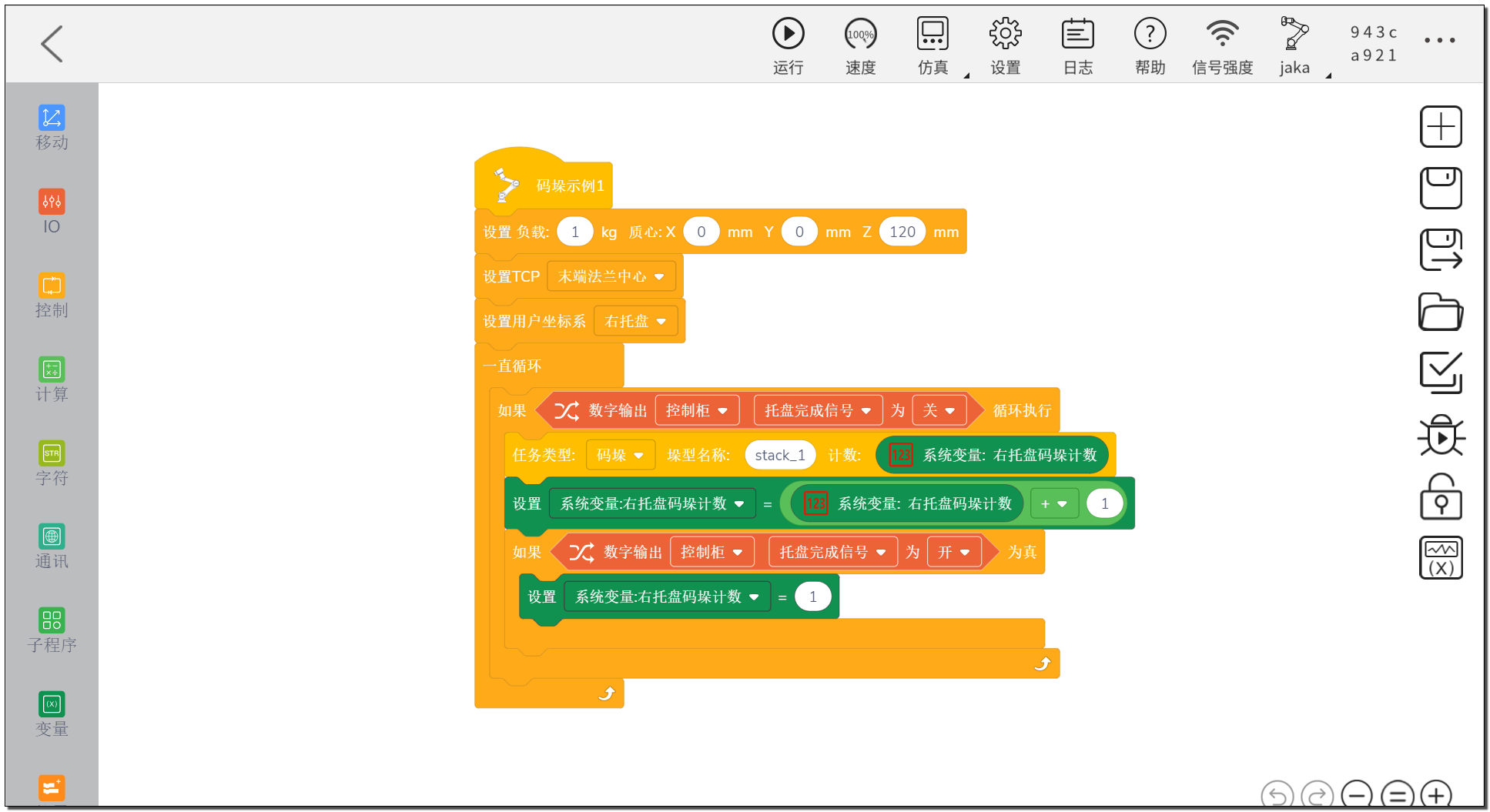Save as using disk with arrow icon
This screenshot has width=1490, height=812.
(x=1441, y=249)
